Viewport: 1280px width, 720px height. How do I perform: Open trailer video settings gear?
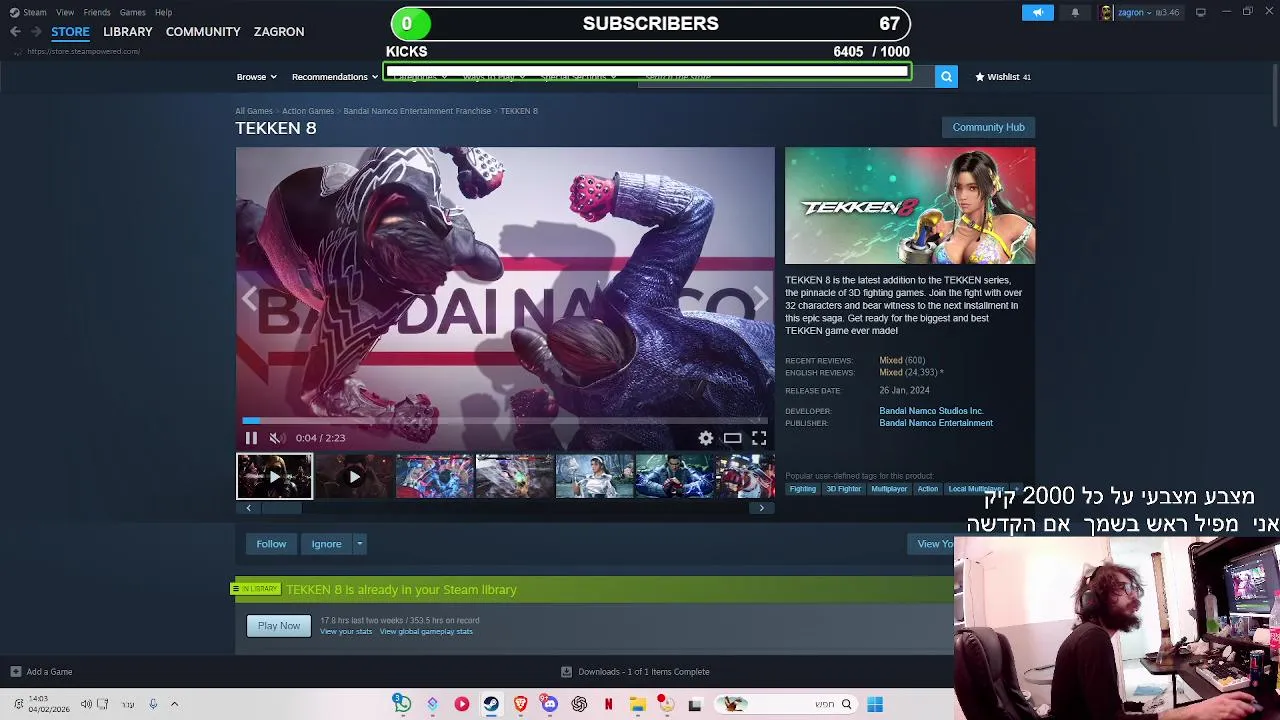pyautogui.click(x=706, y=438)
